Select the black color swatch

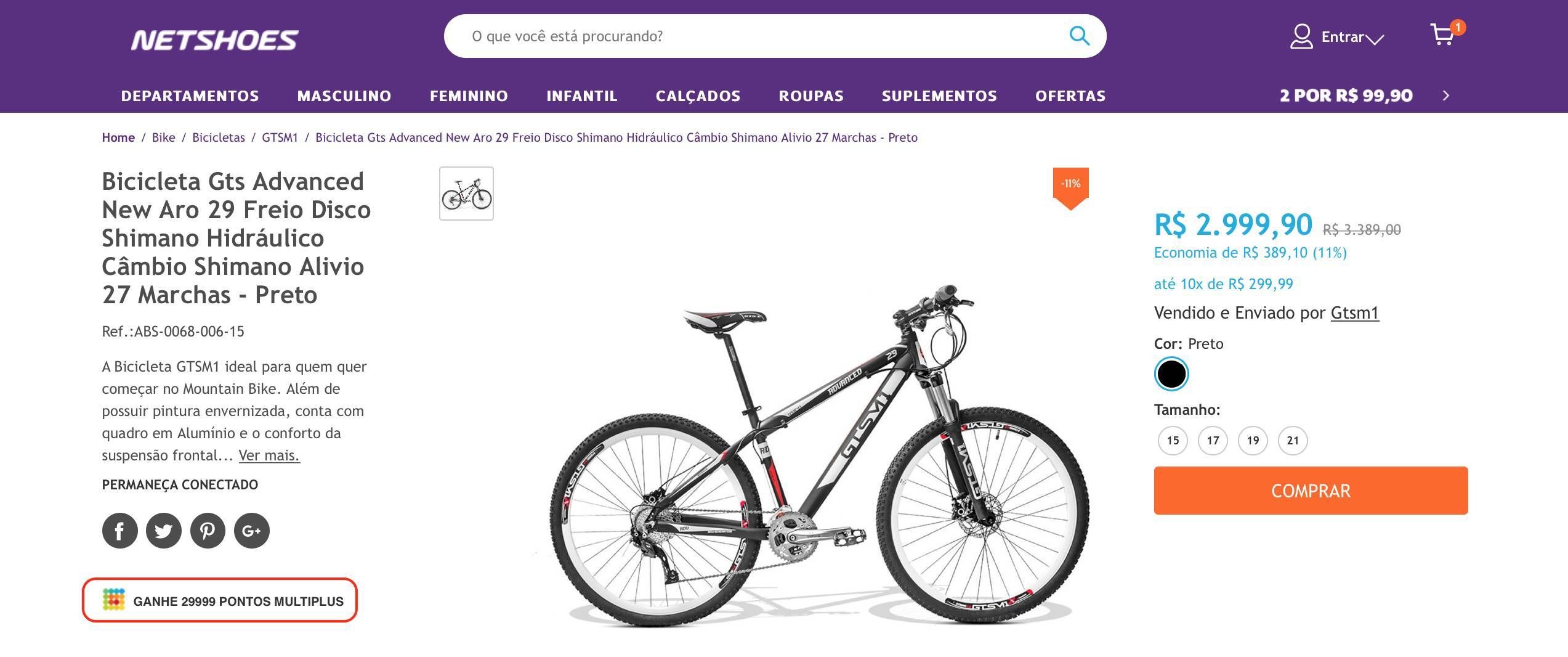1171,374
